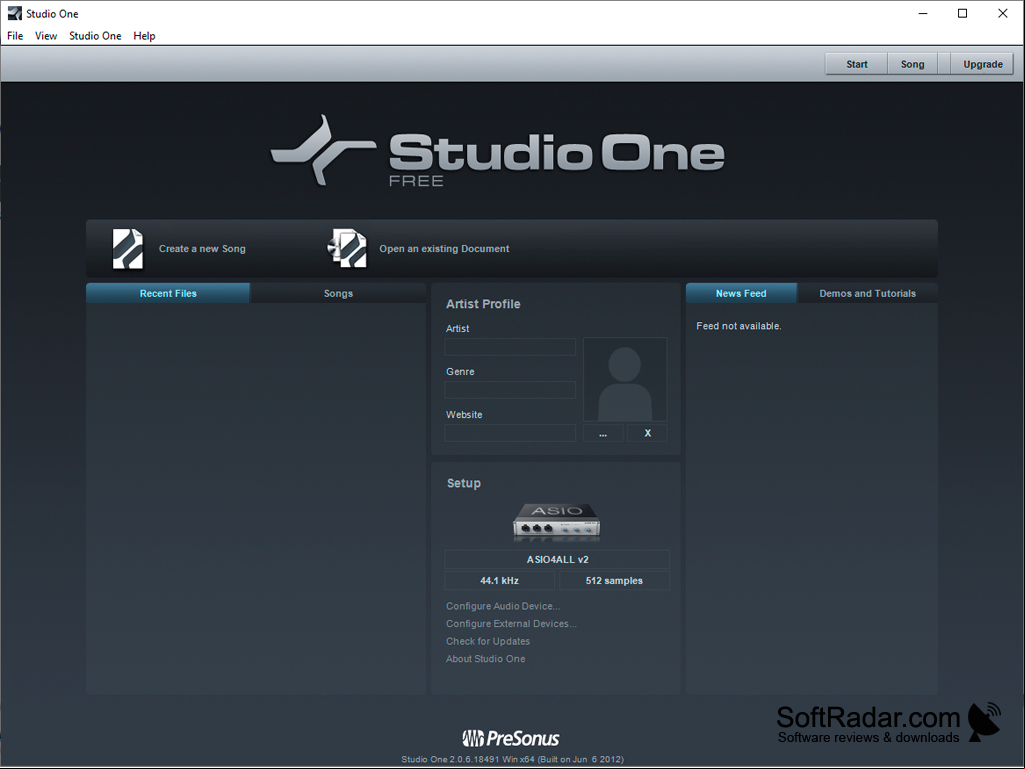The height and width of the screenshot is (769, 1025).
Task: Select the News Feed tab
Action: pyautogui.click(x=741, y=294)
